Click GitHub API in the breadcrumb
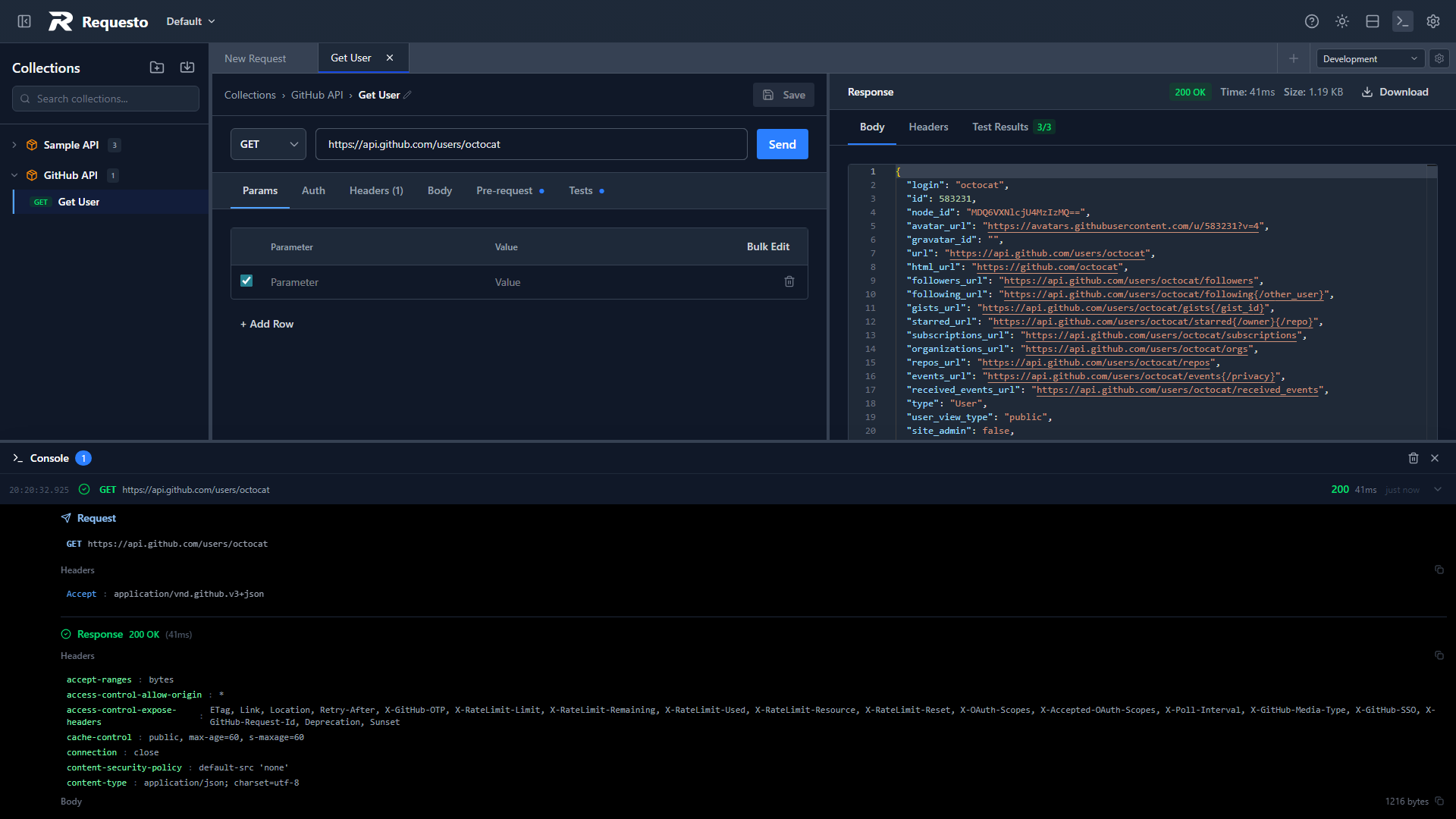The width and height of the screenshot is (1456, 819). point(317,95)
